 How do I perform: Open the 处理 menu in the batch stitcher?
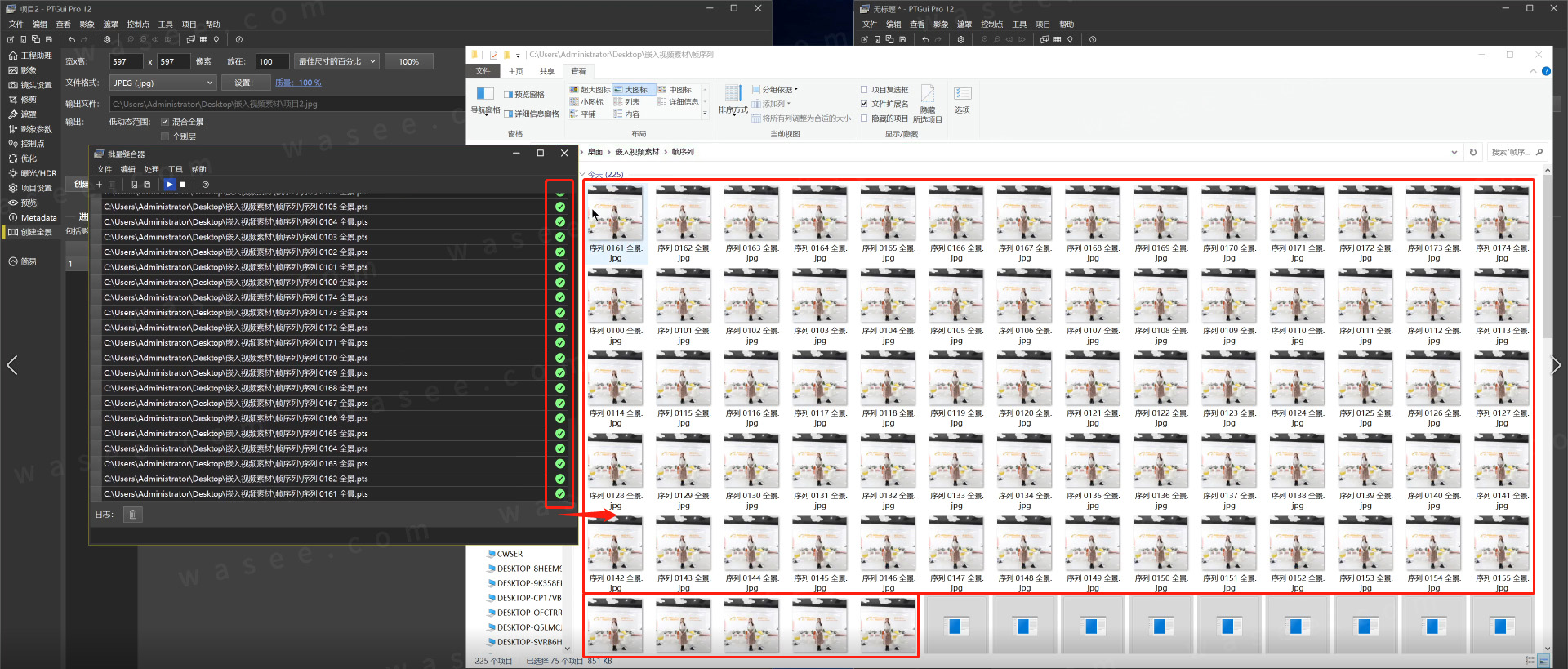(x=152, y=169)
